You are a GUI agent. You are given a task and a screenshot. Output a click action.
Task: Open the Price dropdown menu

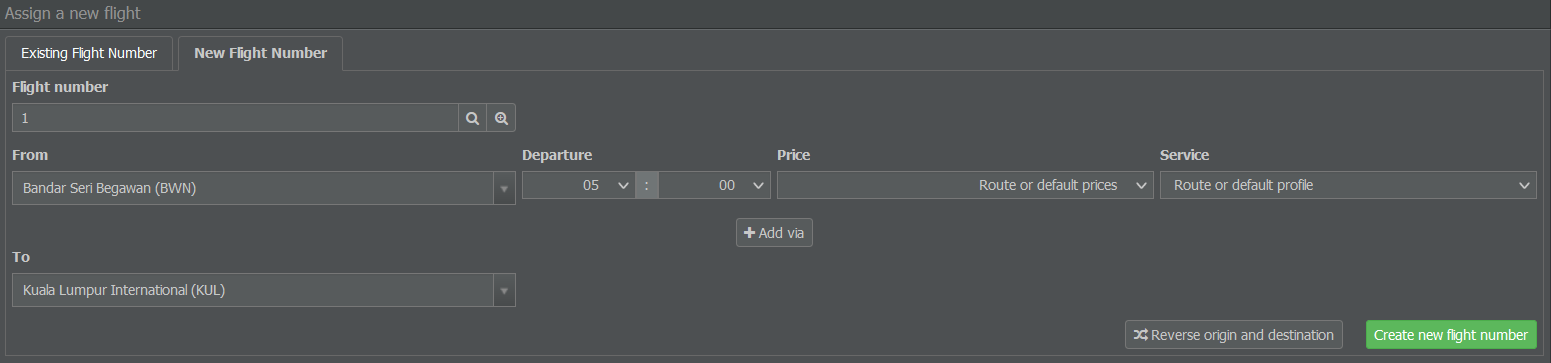(x=965, y=185)
